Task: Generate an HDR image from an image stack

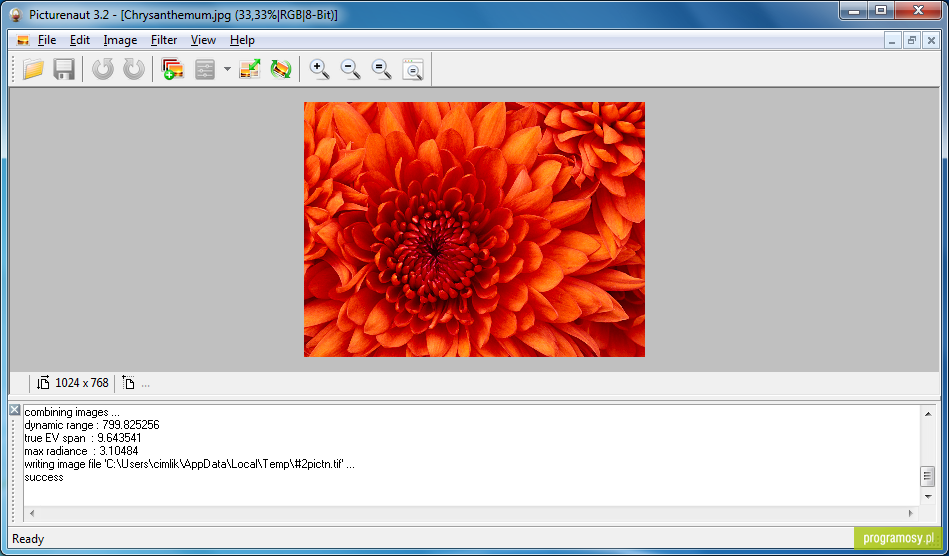Action: click(x=172, y=69)
